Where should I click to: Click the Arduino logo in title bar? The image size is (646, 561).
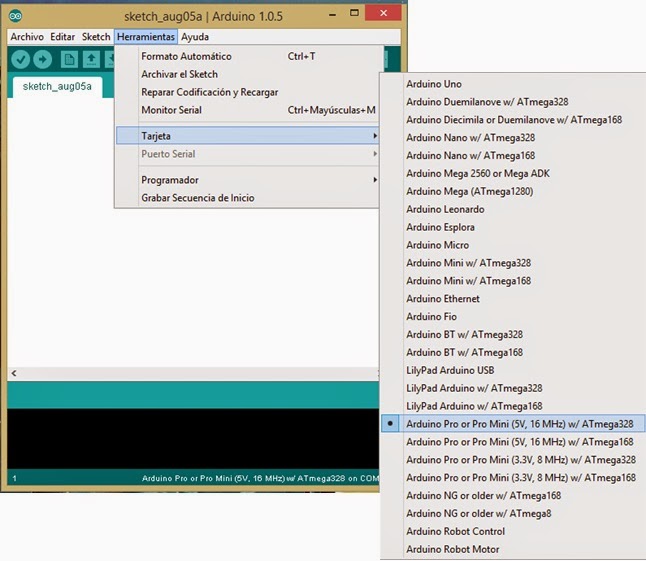(16, 16)
